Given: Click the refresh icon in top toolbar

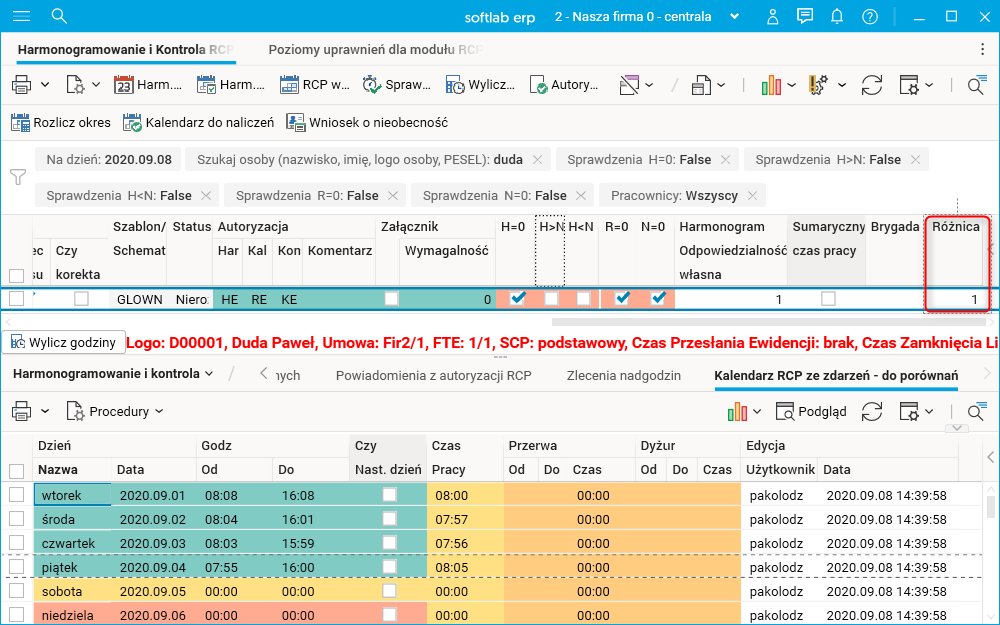Looking at the screenshot, I should coord(872,85).
